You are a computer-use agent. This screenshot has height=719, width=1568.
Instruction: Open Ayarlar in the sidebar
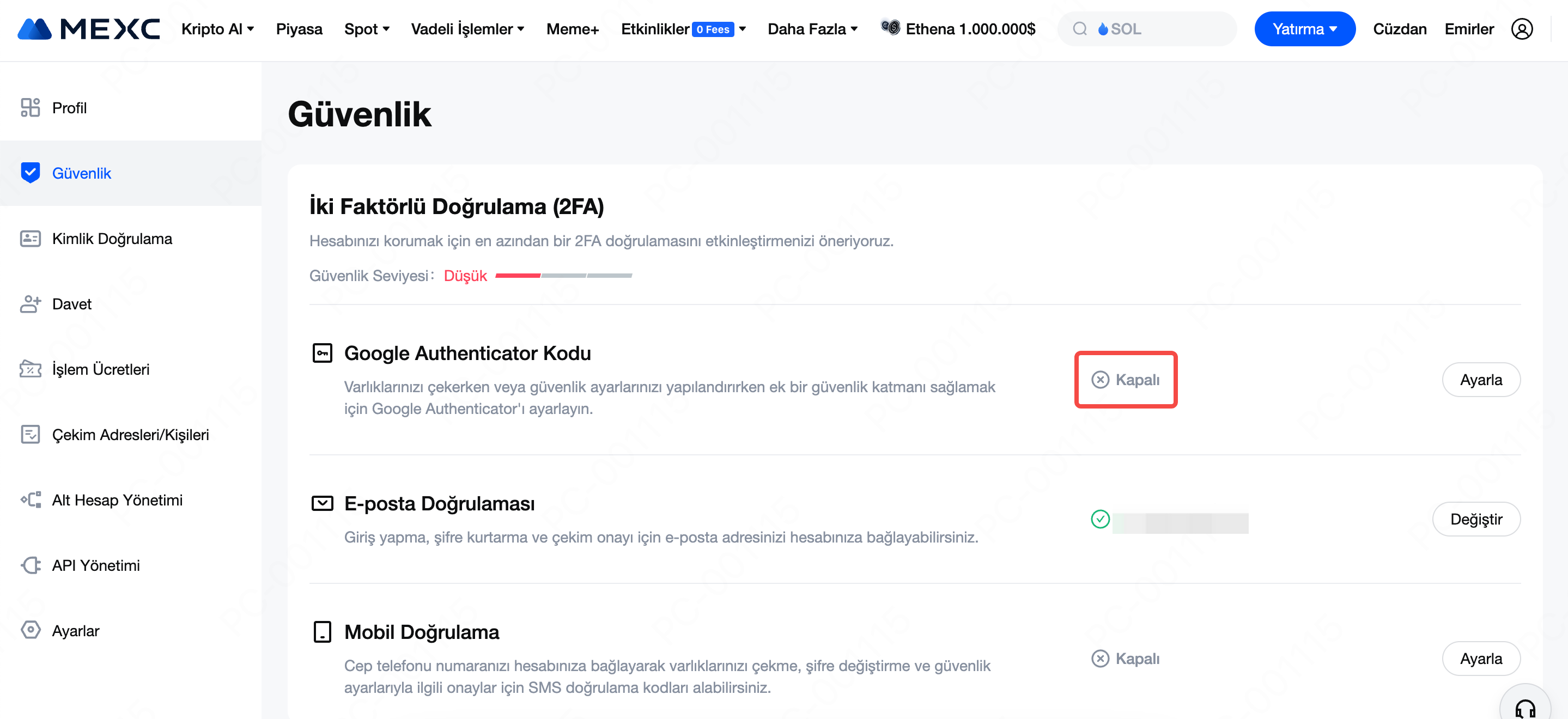(130, 630)
